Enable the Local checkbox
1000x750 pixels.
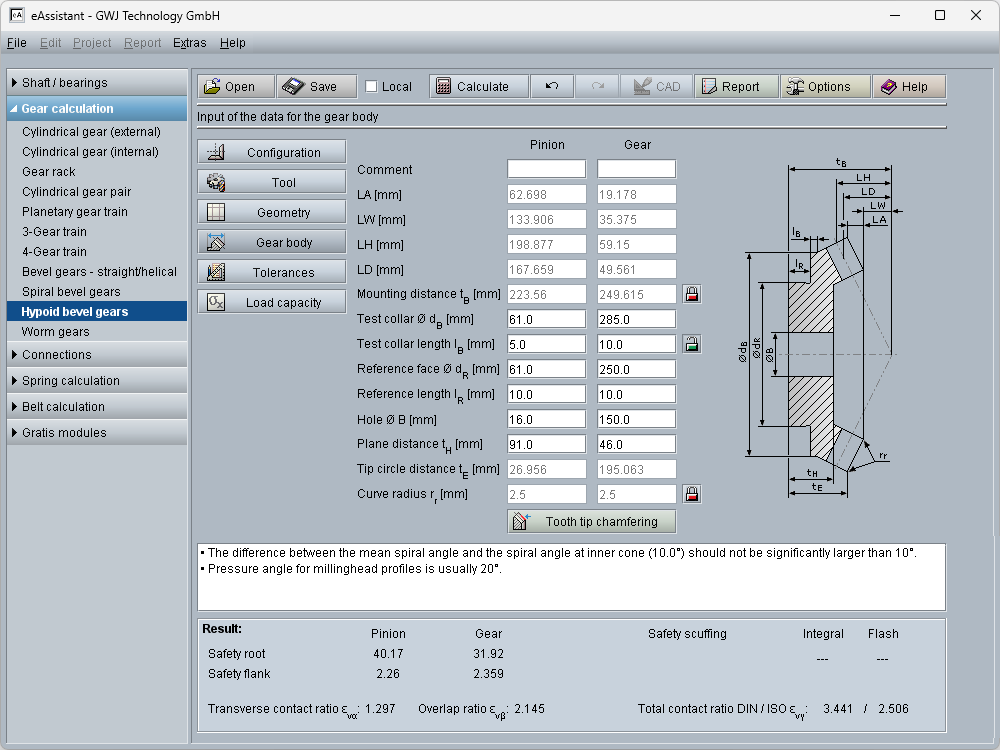[x=372, y=87]
